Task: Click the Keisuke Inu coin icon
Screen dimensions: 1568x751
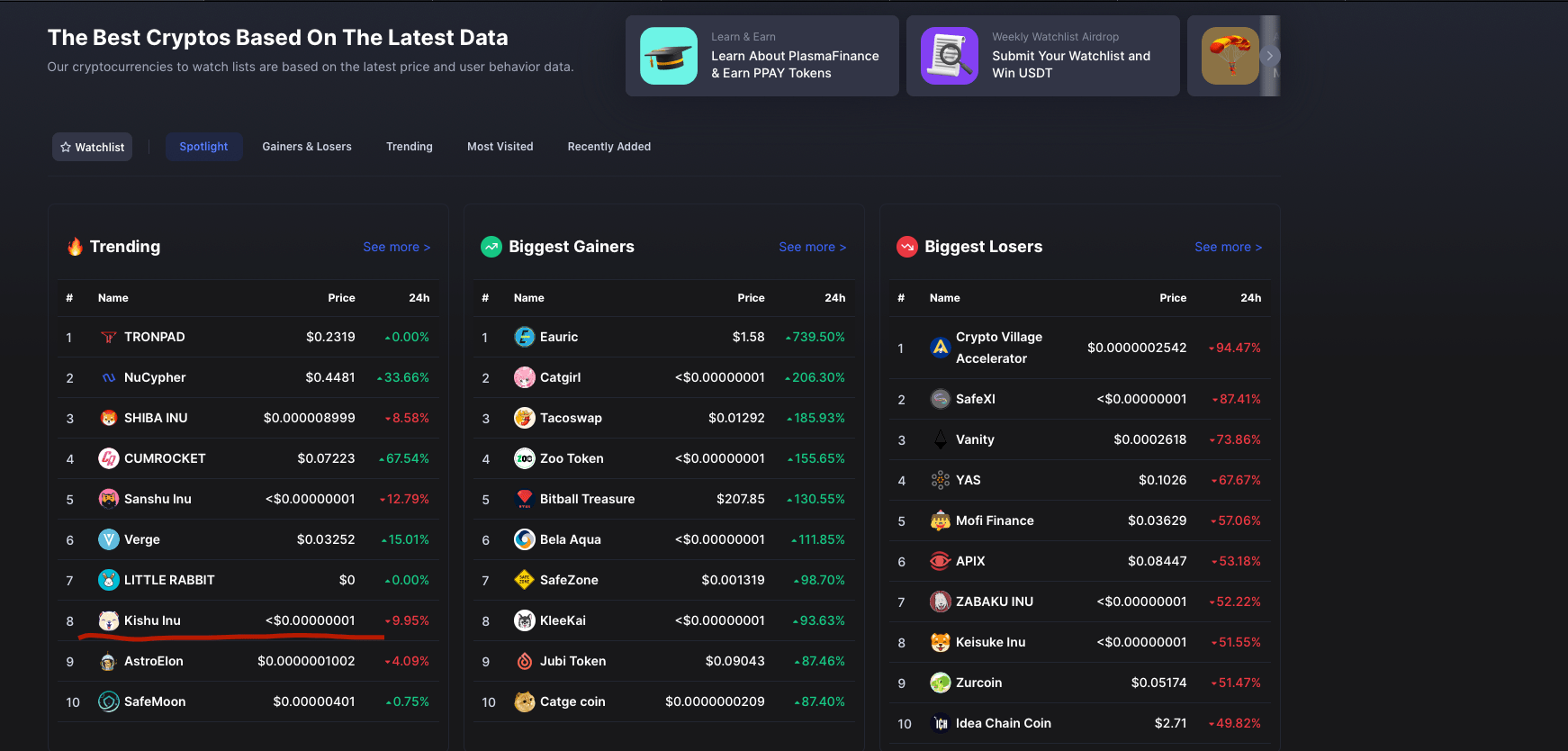Action: click(x=941, y=642)
